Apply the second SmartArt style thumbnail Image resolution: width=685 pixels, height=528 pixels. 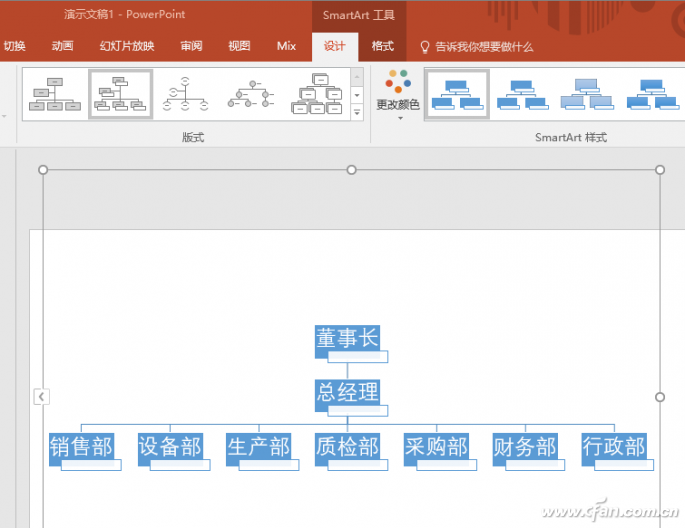(522, 94)
